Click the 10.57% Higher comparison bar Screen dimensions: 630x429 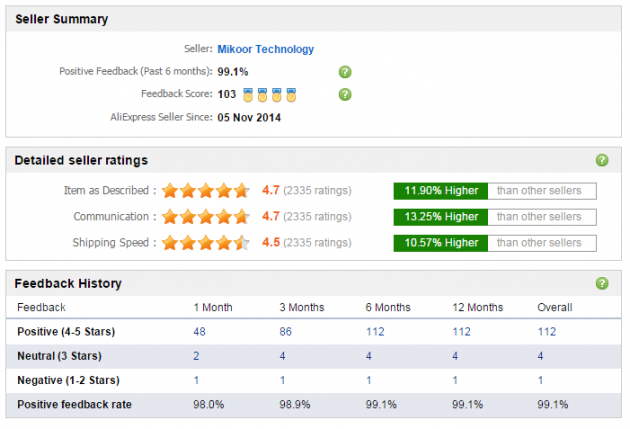tap(441, 243)
